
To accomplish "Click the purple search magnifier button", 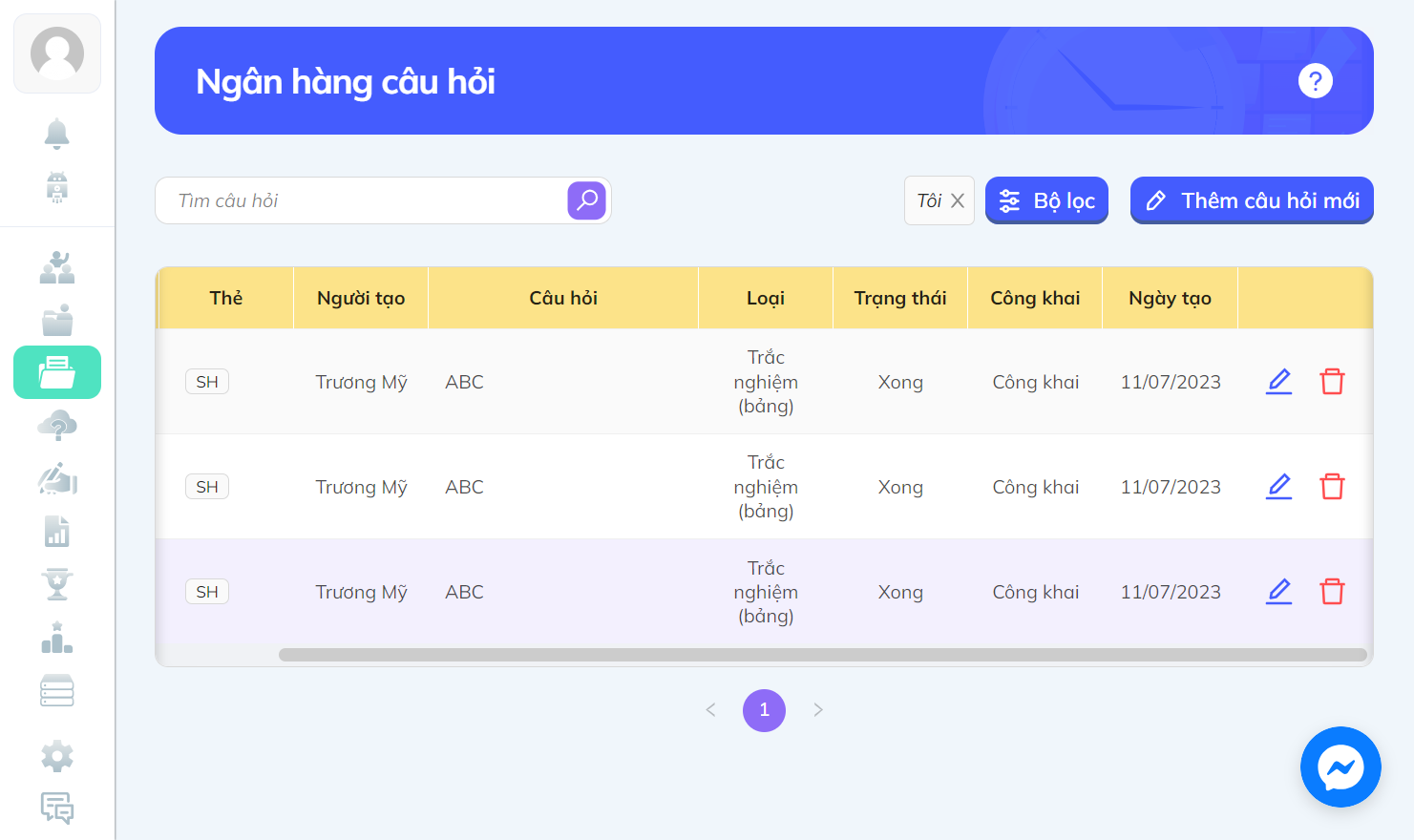I will tap(587, 200).
